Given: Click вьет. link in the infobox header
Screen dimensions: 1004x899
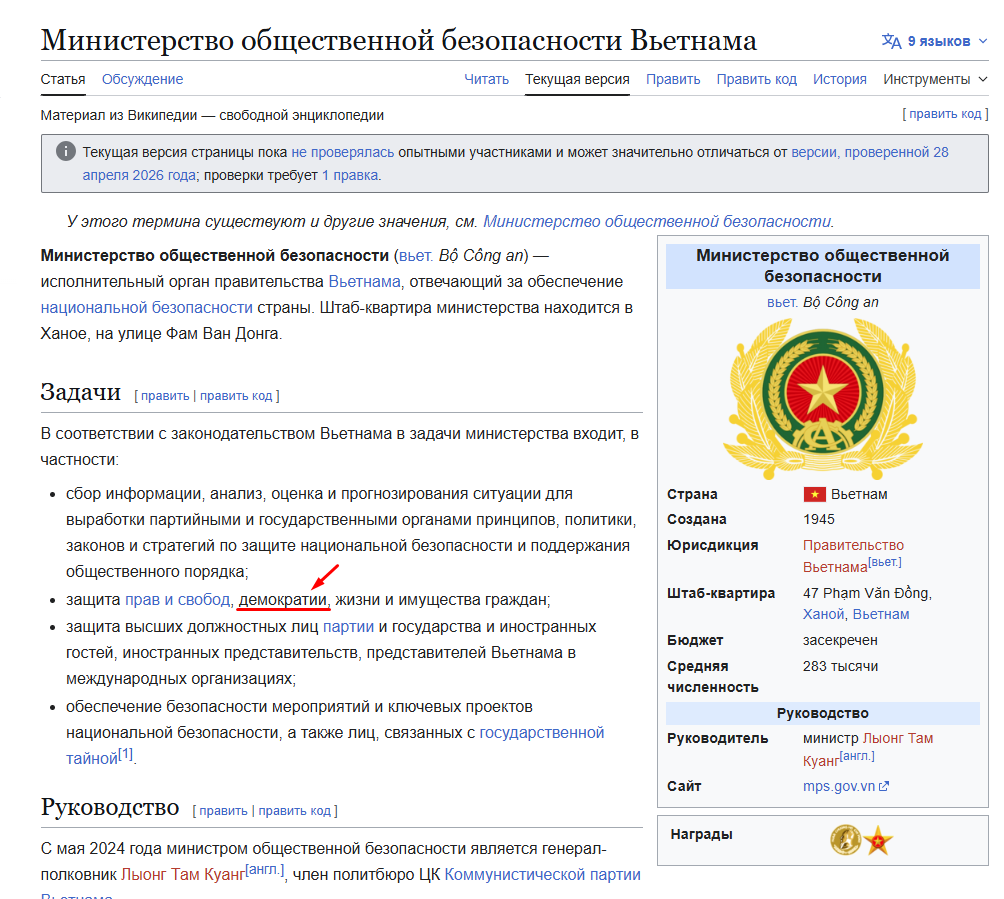Looking at the screenshot, I should pyautogui.click(x=782, y=302).
